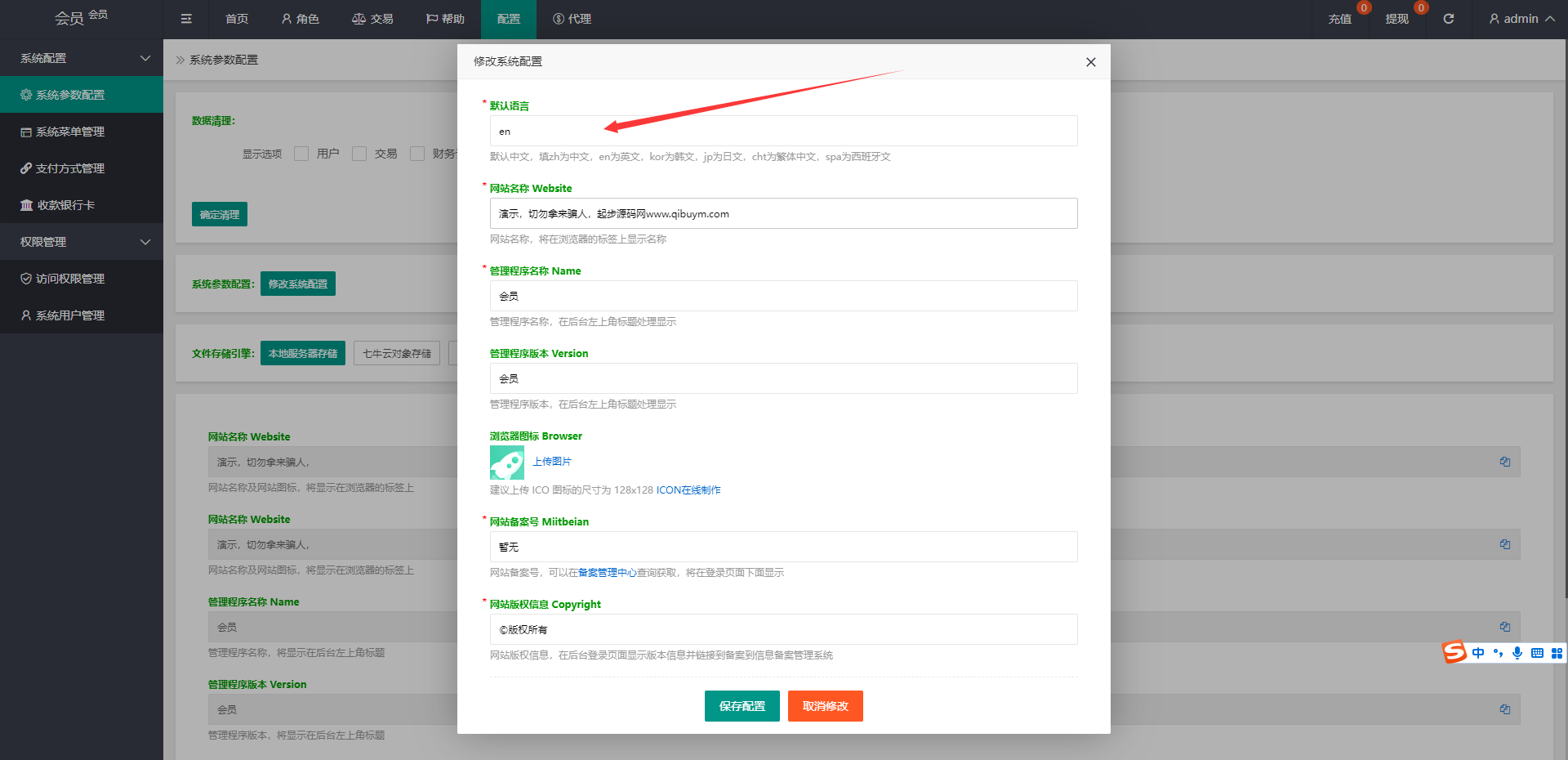Select the 配置 top navigation tab
The height and width of the screenshot is (760, 1568).
tap(509, 19)
